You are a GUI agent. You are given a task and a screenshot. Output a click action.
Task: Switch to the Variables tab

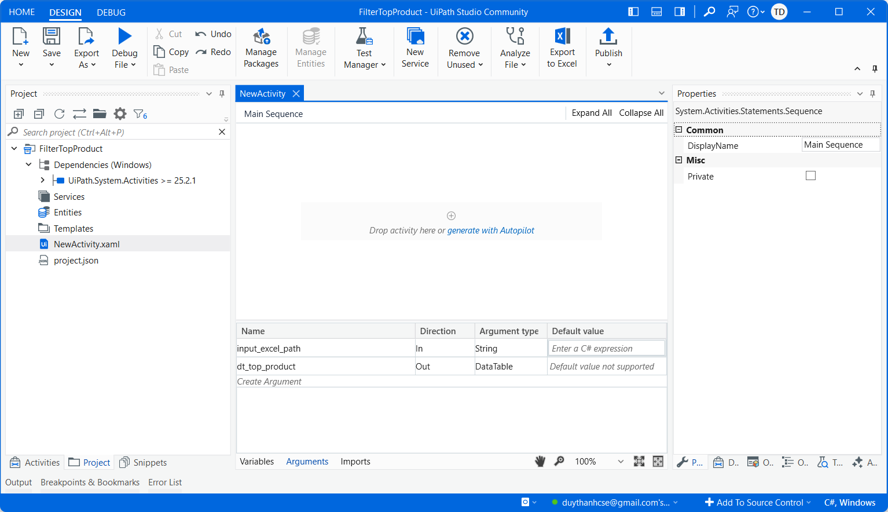(x=257, y=462)
